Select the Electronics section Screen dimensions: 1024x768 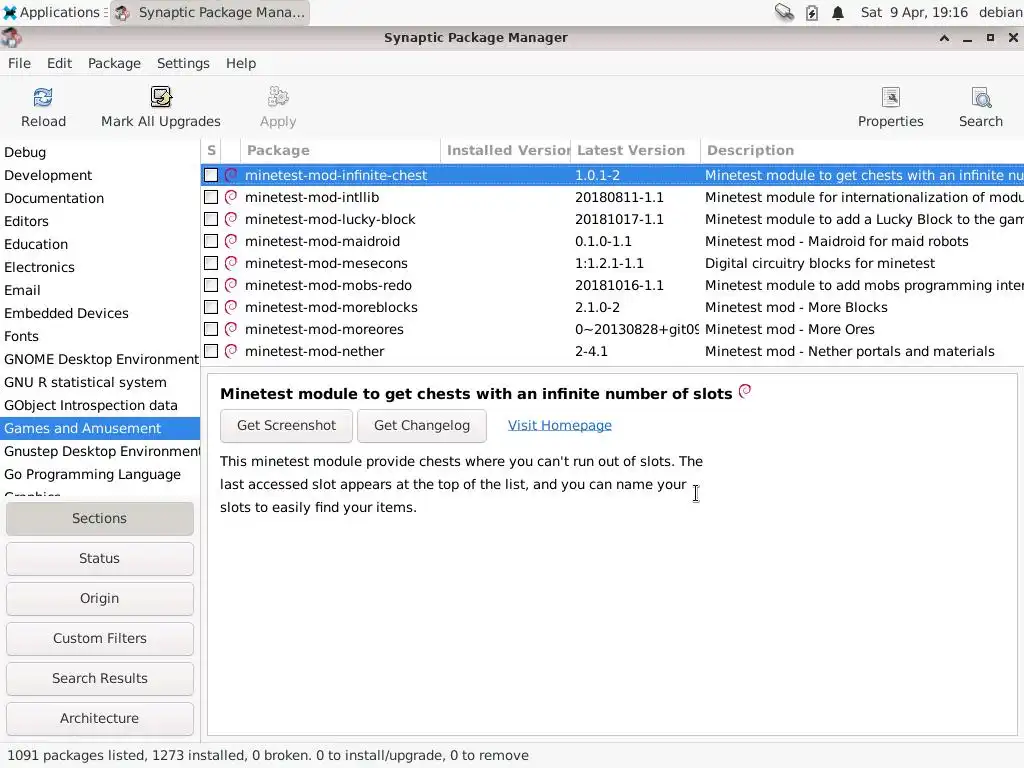tap(99, 267)
